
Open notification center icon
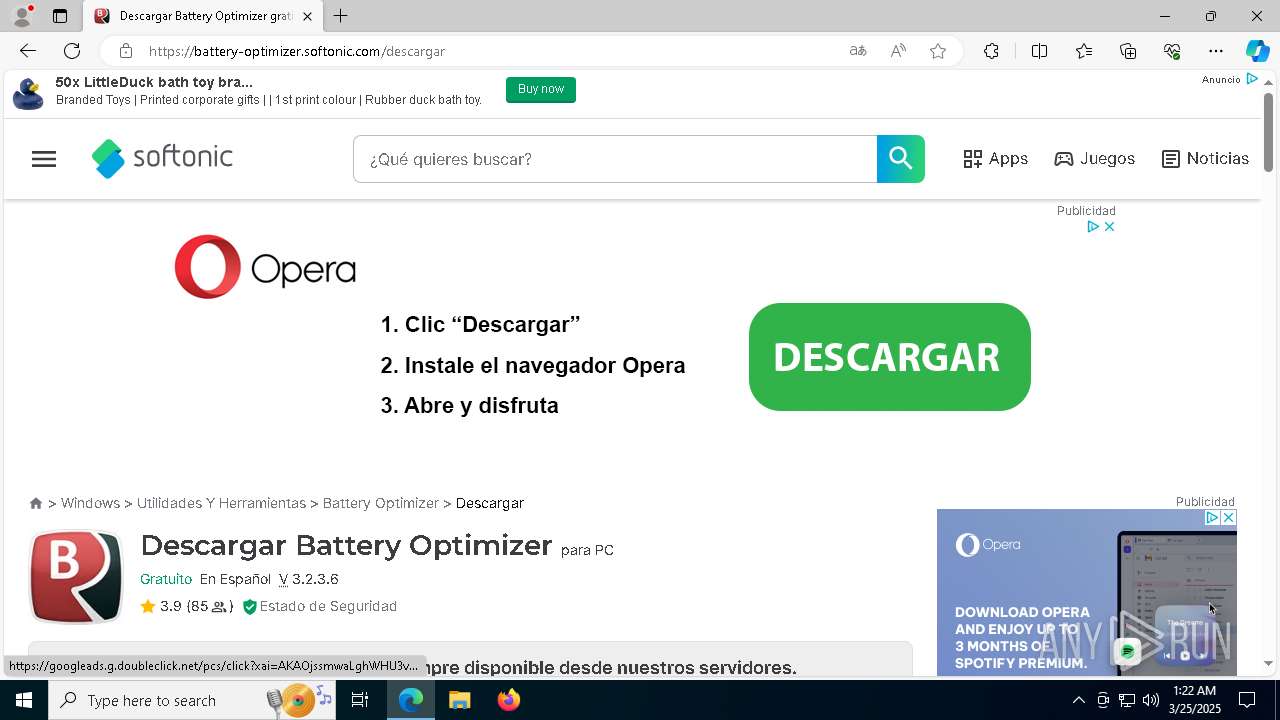(1247, 700)
